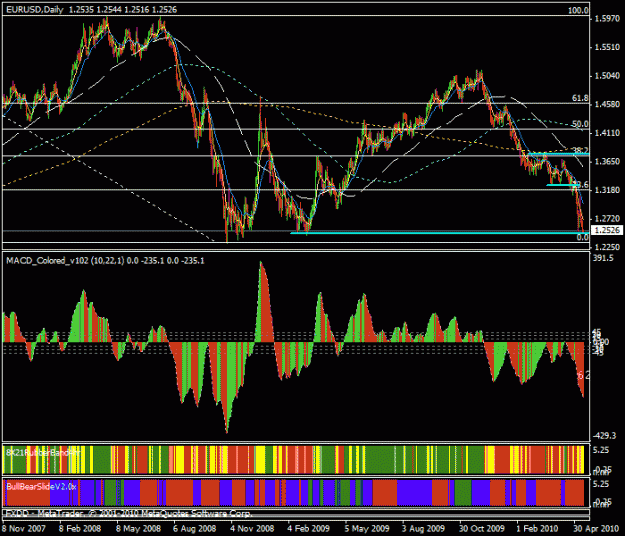This screenshot has width=625, height=536.
Task: Click the 30 Oct 2009 date label
Action: point(482,529)
